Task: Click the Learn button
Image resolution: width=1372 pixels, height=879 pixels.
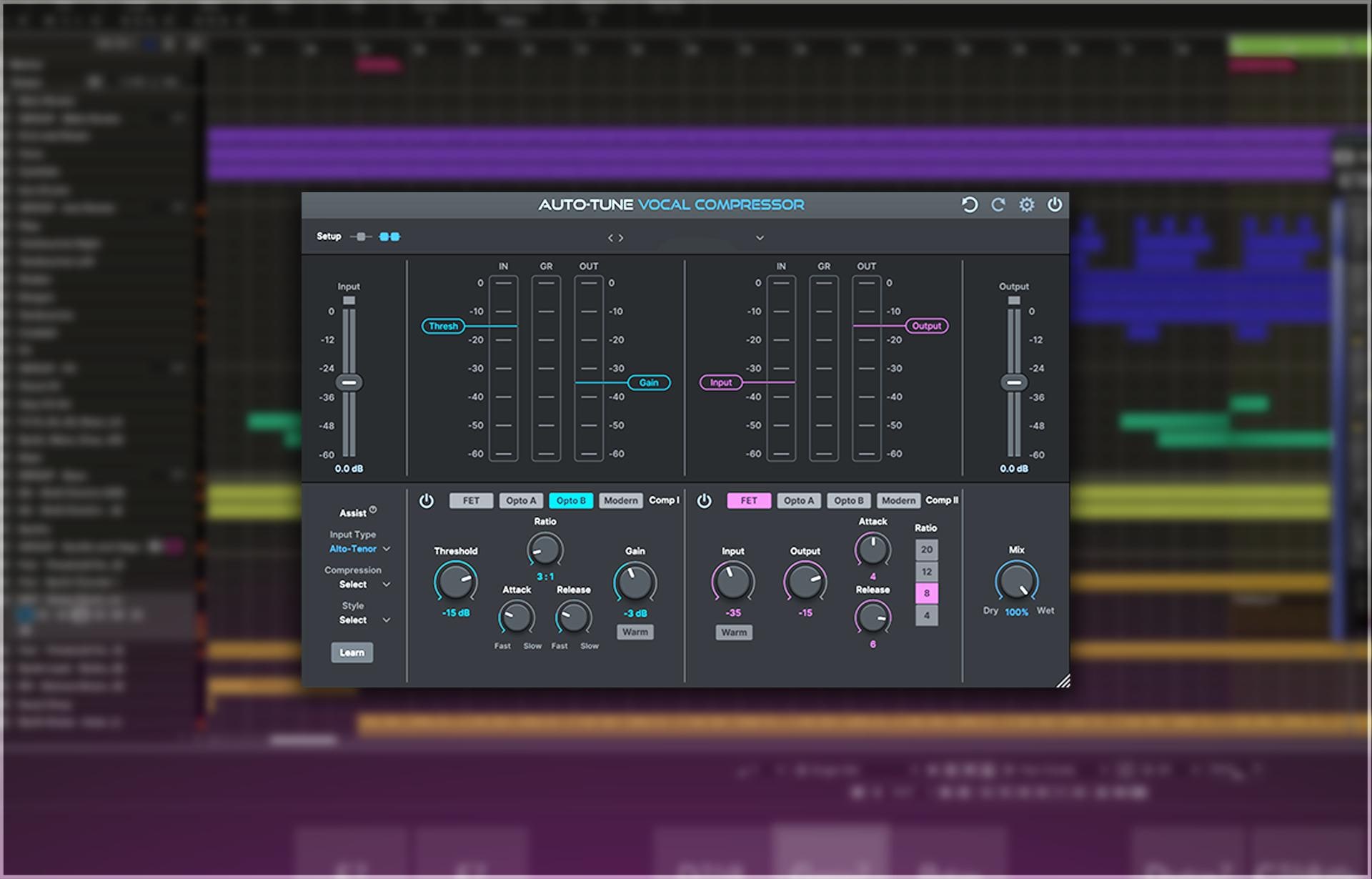Action: 352,652
